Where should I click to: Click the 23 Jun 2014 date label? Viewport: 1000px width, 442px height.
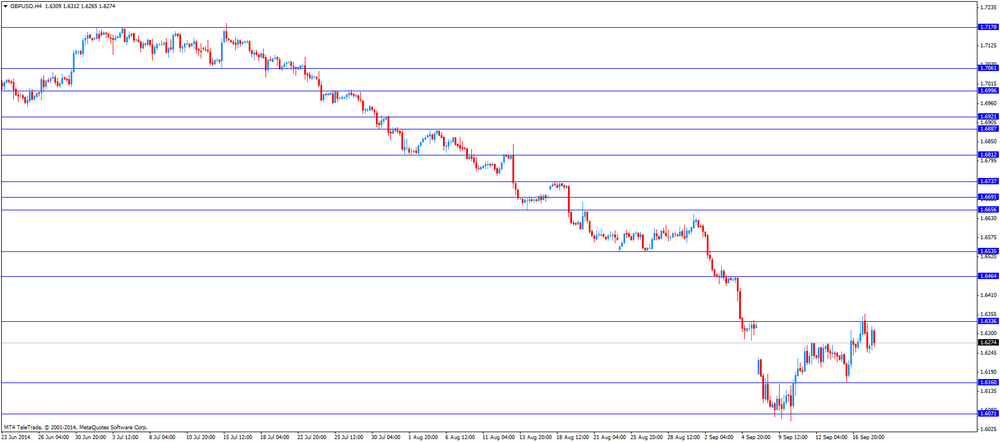[x=15, y=438]
